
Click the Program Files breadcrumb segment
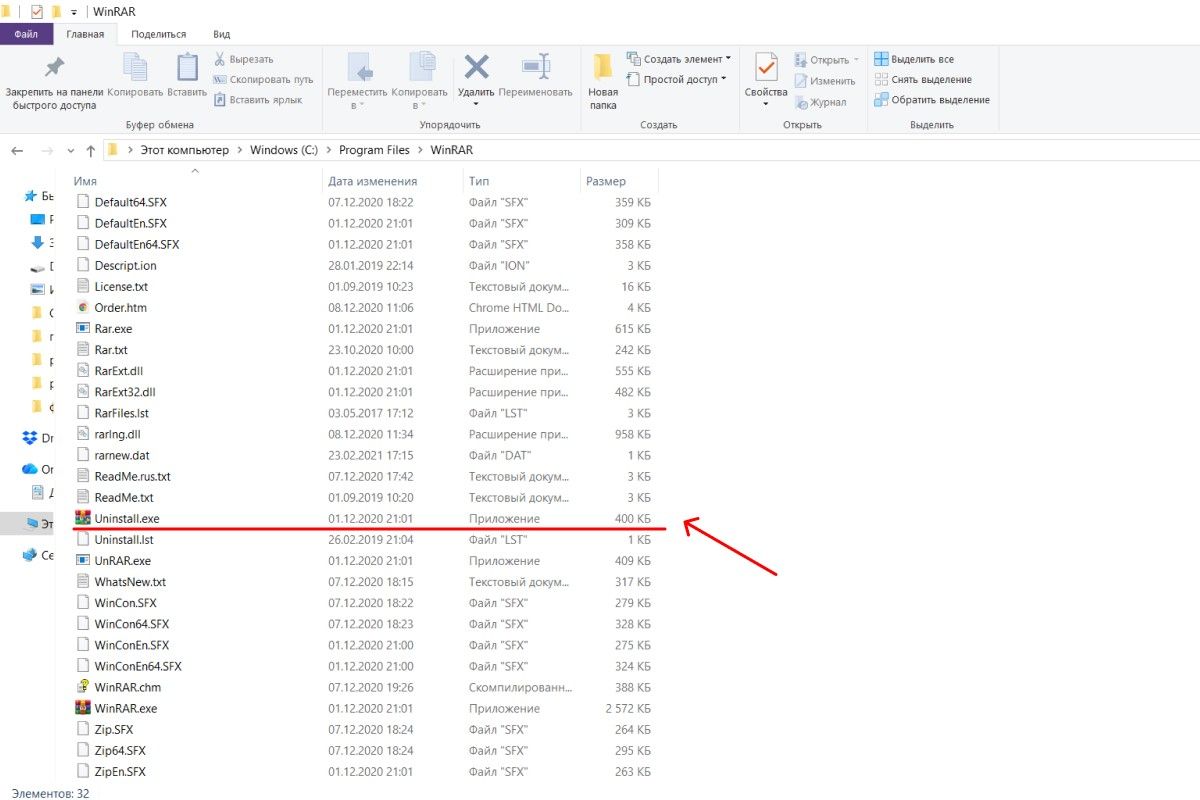374,150
